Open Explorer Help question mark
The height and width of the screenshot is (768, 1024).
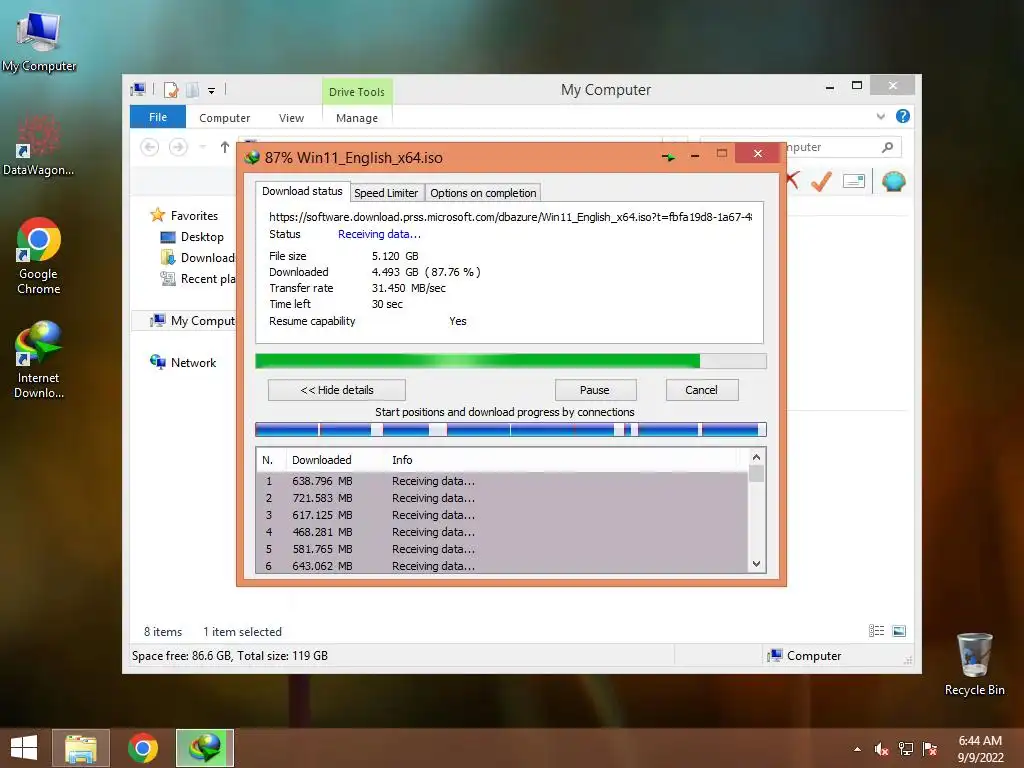tap(903, 116)
